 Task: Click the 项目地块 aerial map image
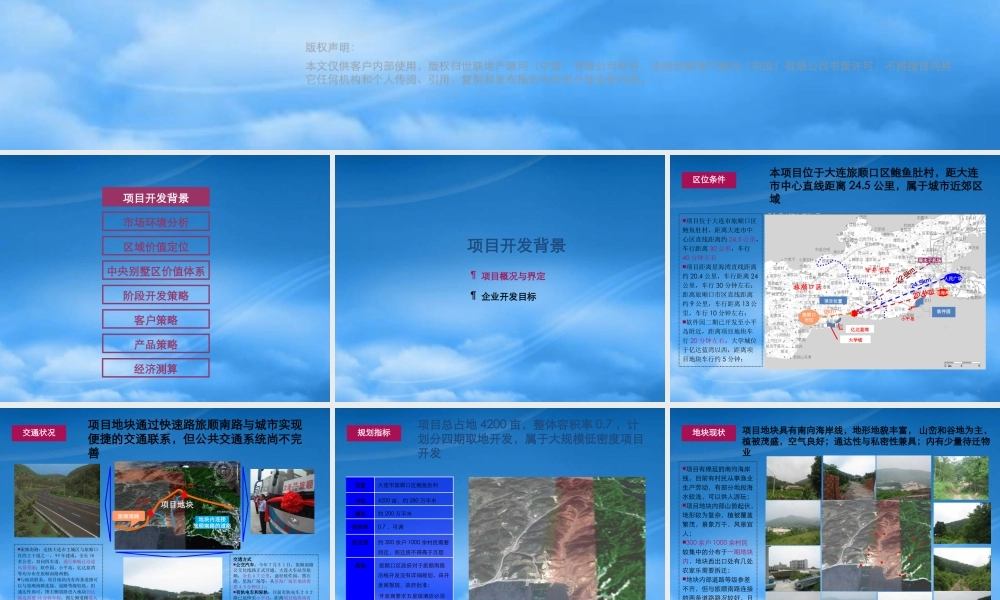[x=178, y=501]
